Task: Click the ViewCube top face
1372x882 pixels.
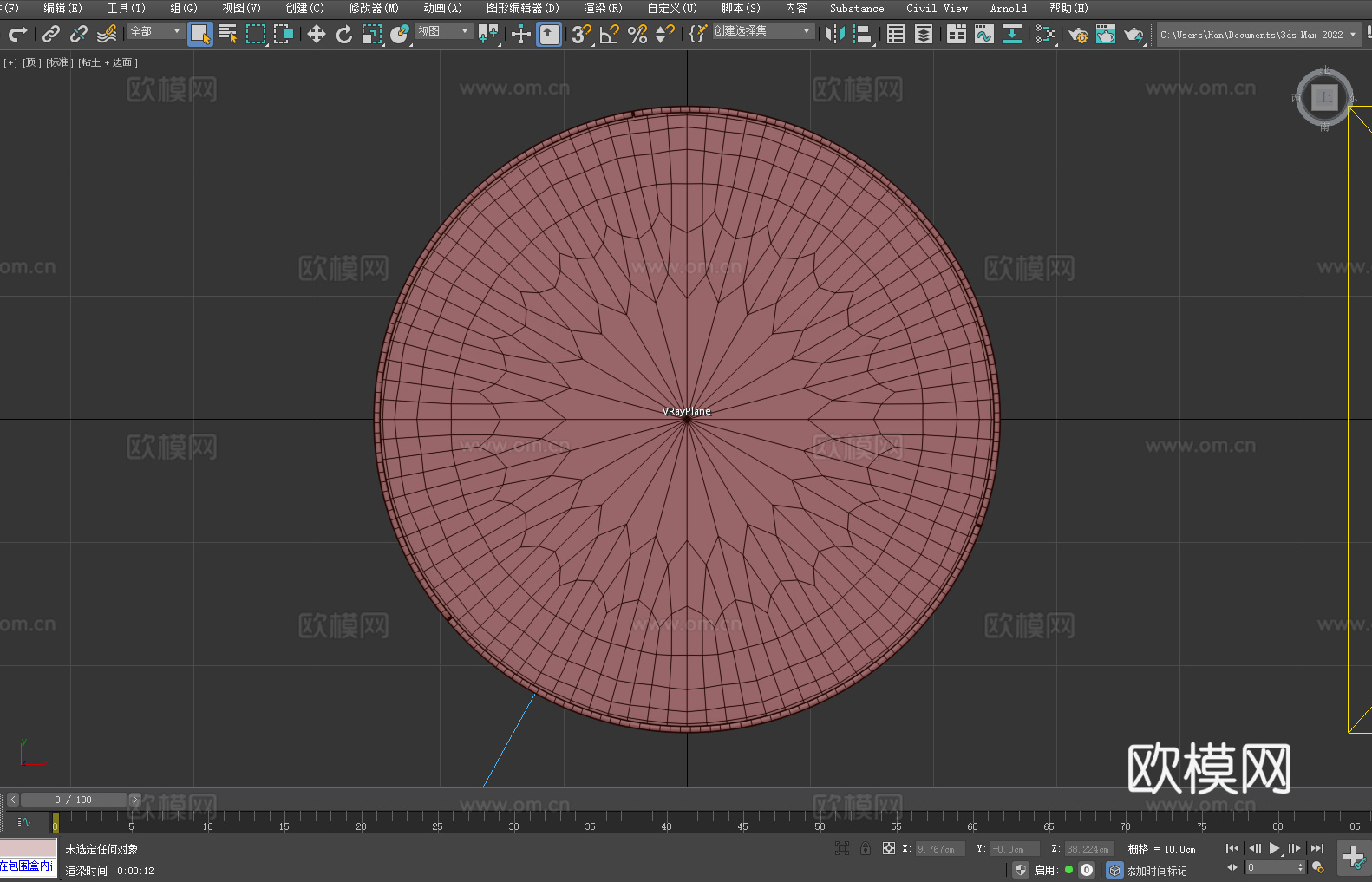Action: coord(1324,97)
